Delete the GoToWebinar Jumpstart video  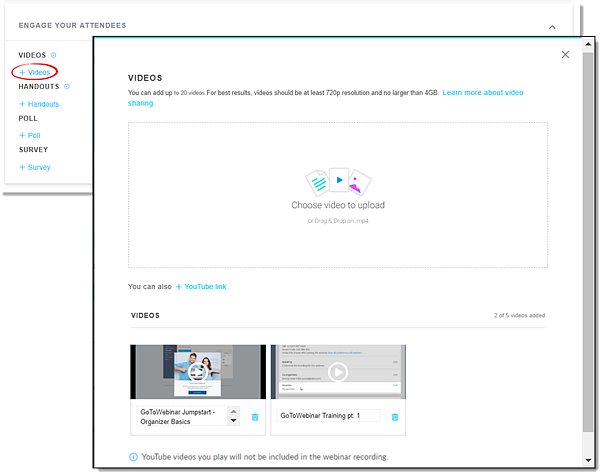pos(255,417)
